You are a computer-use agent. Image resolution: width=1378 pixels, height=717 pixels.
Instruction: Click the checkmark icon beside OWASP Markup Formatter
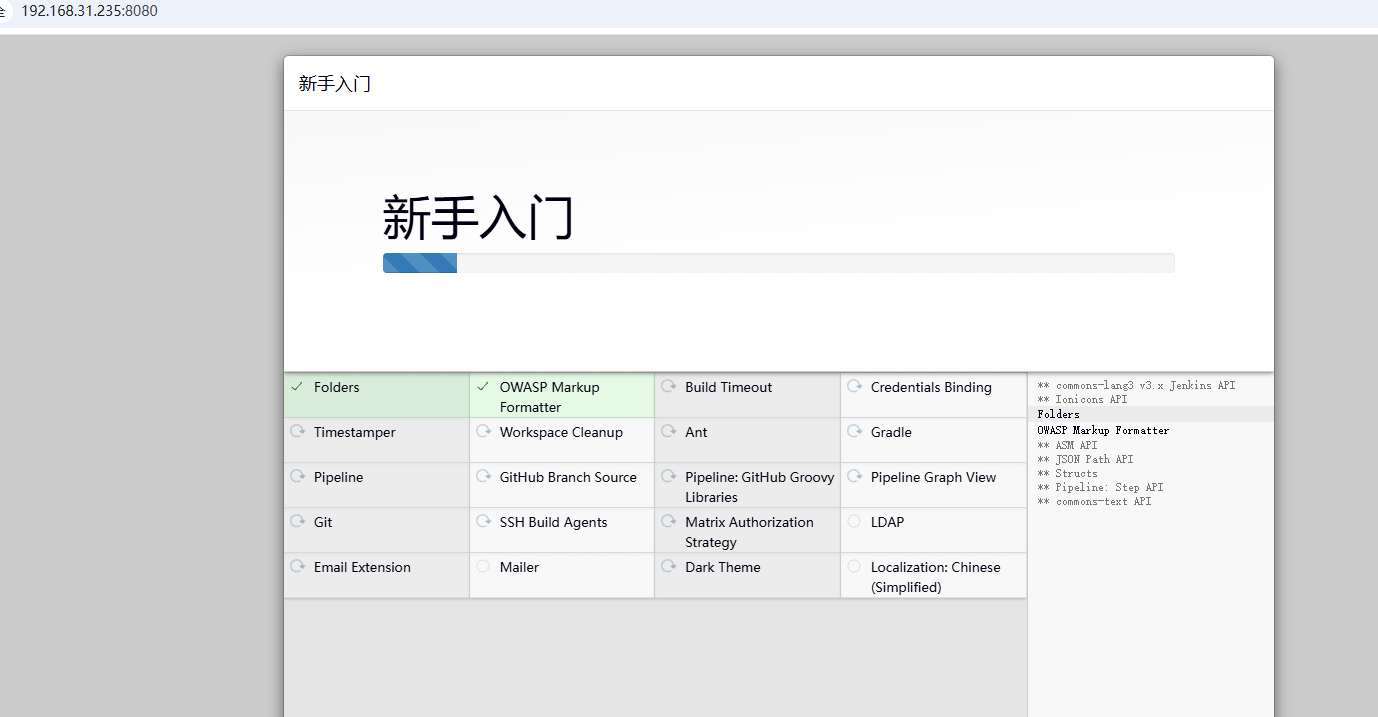click(x=483, y=386)
